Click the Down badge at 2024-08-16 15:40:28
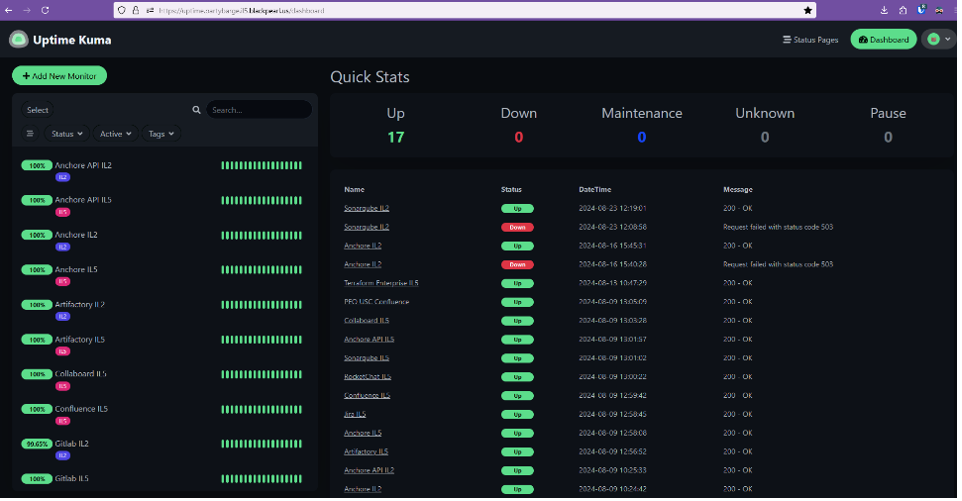Image resolution: width=962 pixels, height=501 pixels. 517,265
